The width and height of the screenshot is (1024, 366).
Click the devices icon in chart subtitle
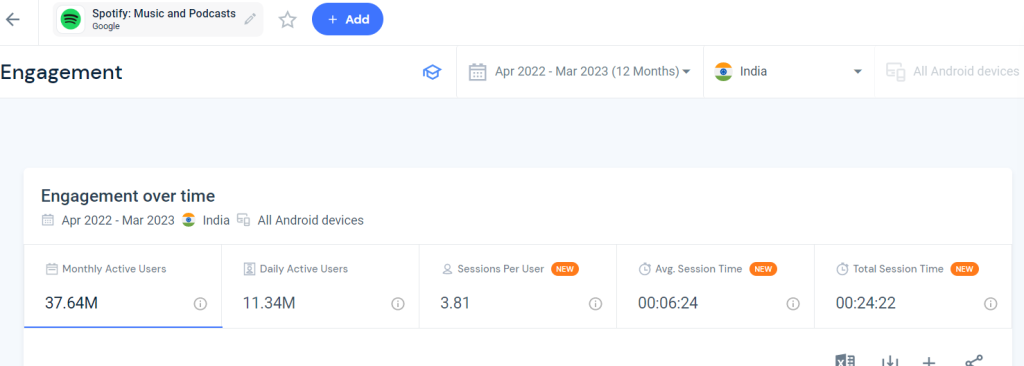pyautogui.click(x=244, y=220)
